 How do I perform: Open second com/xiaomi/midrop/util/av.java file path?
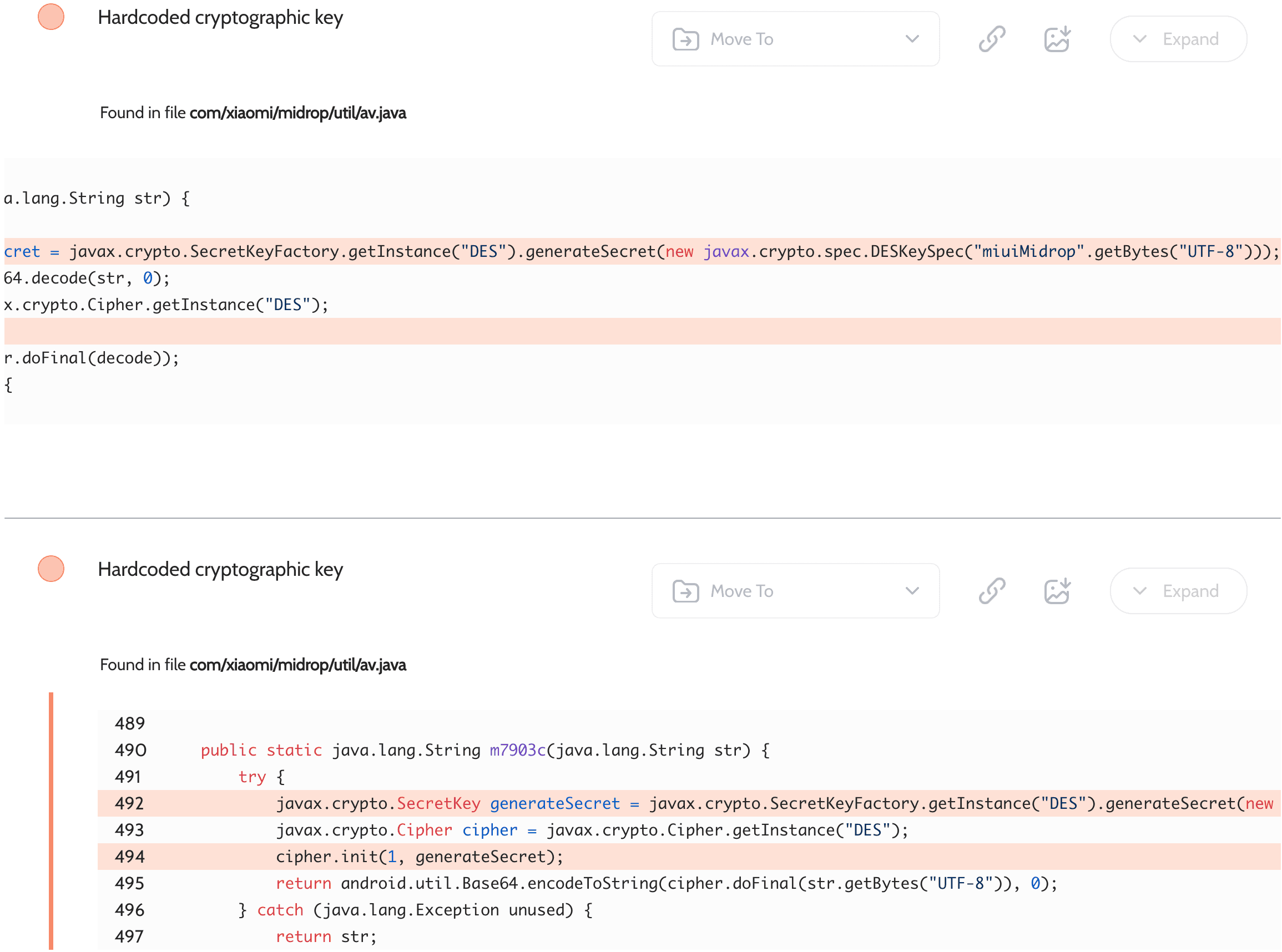point(297,665)
